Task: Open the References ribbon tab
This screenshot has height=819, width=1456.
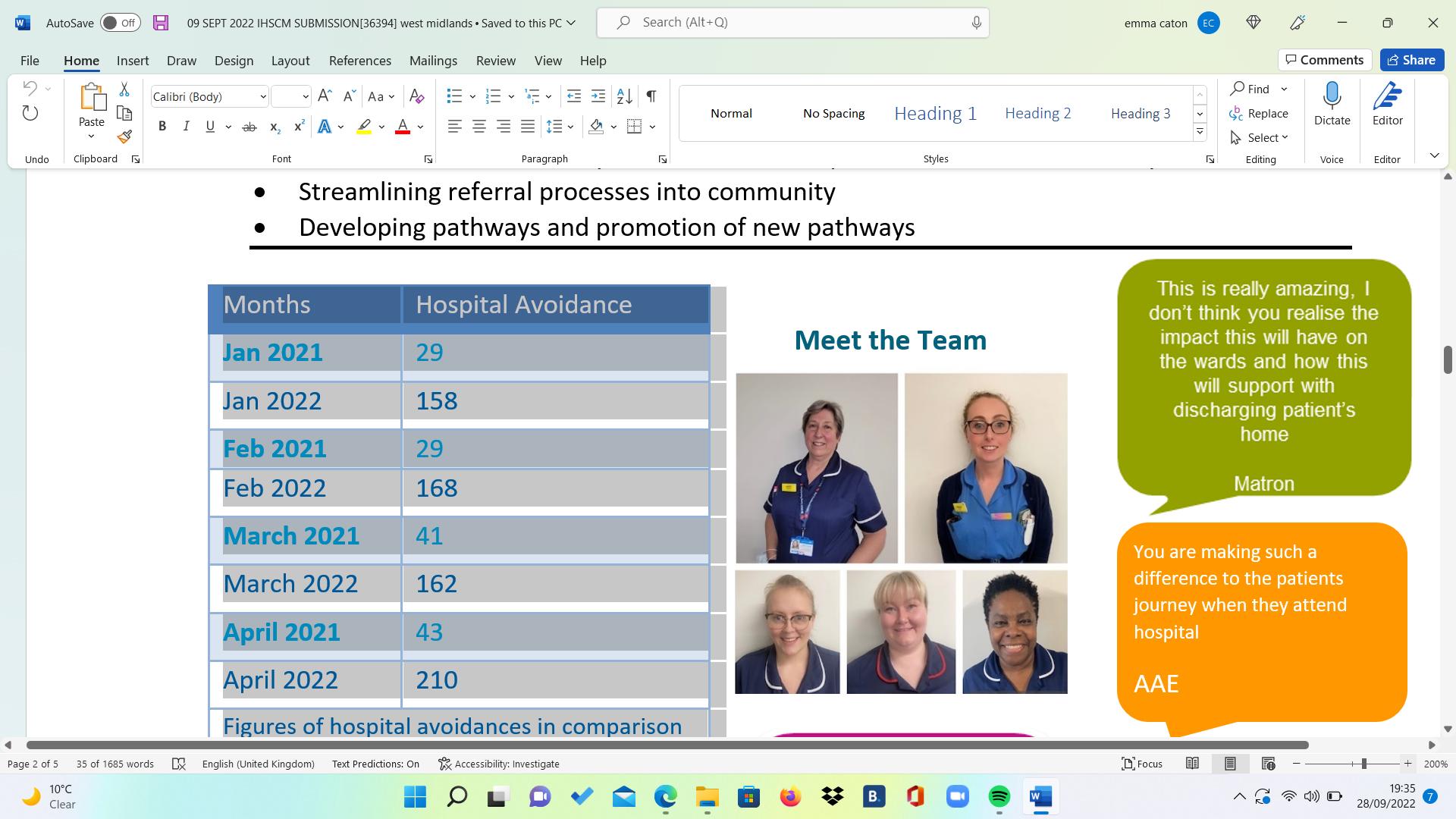Action: point(359,61)
